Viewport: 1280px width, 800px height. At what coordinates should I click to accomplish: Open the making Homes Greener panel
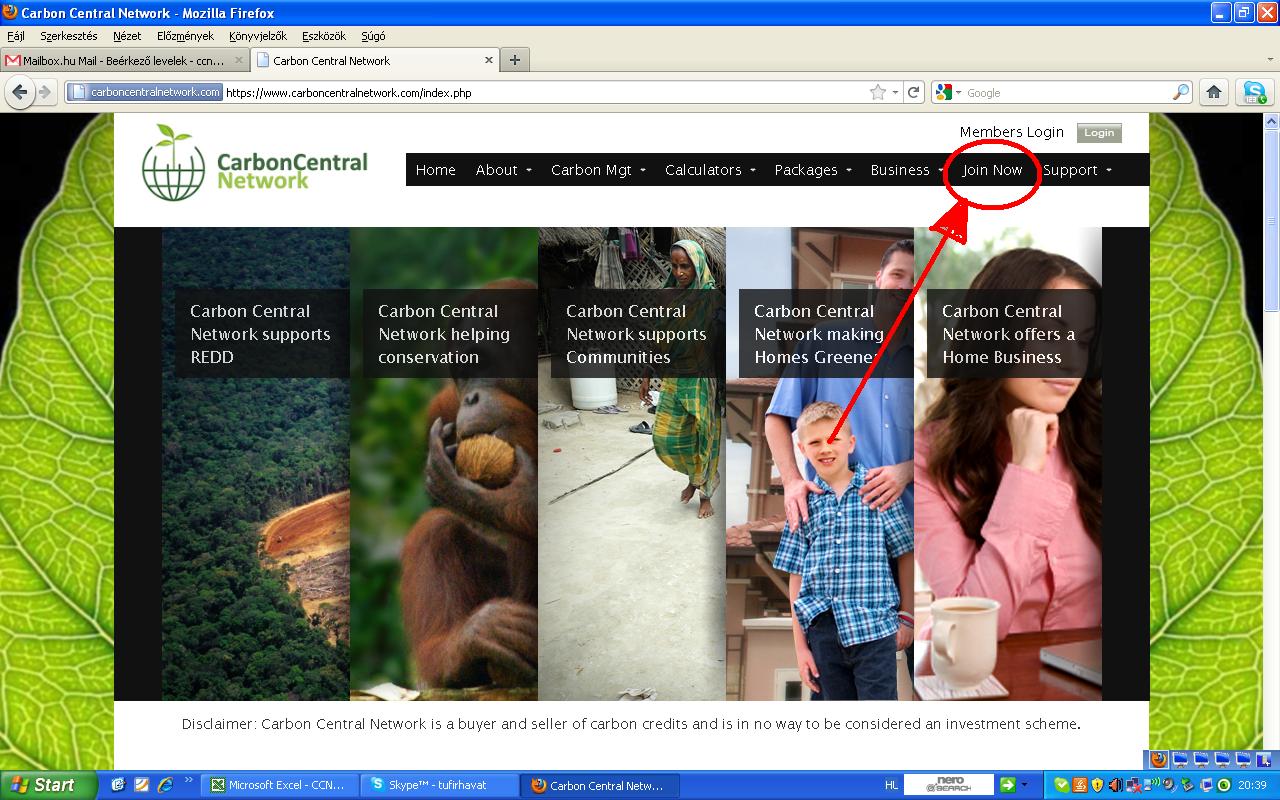[x=820, y=464]
